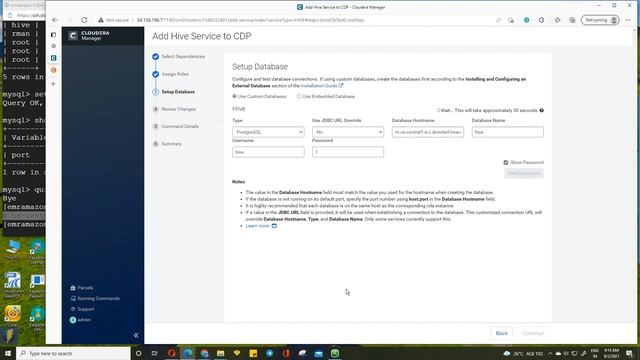Viewport: 640px width, 360px height.
Task: Reload the page with refresh icon
Action: (x=84, y=20)
